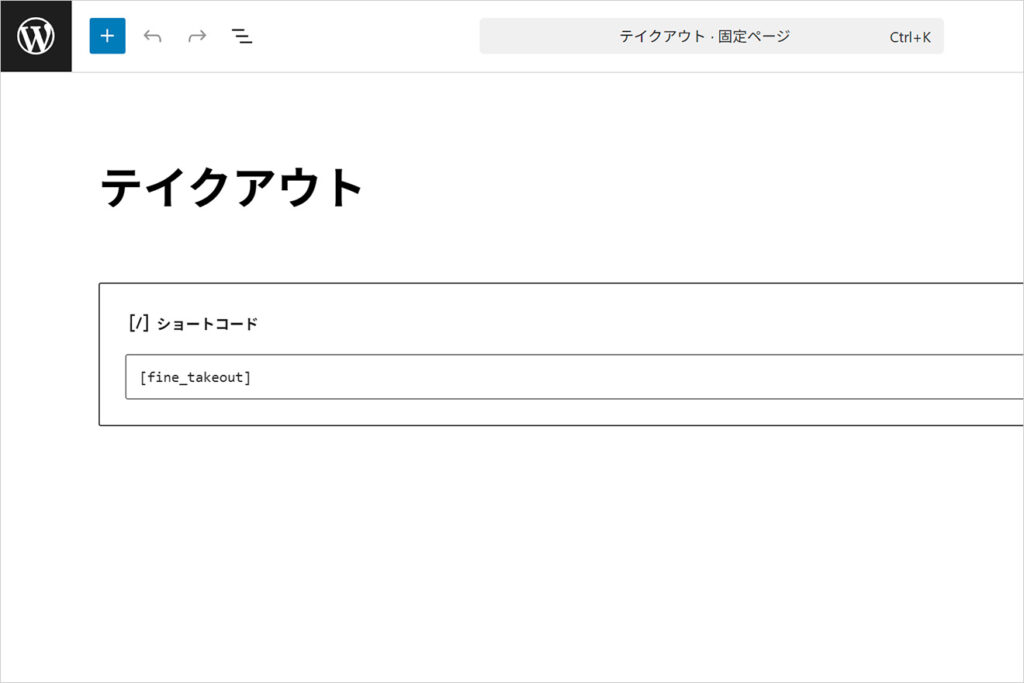
Task: Click empty area right of the ショートコード label
Action: [600, 323]
